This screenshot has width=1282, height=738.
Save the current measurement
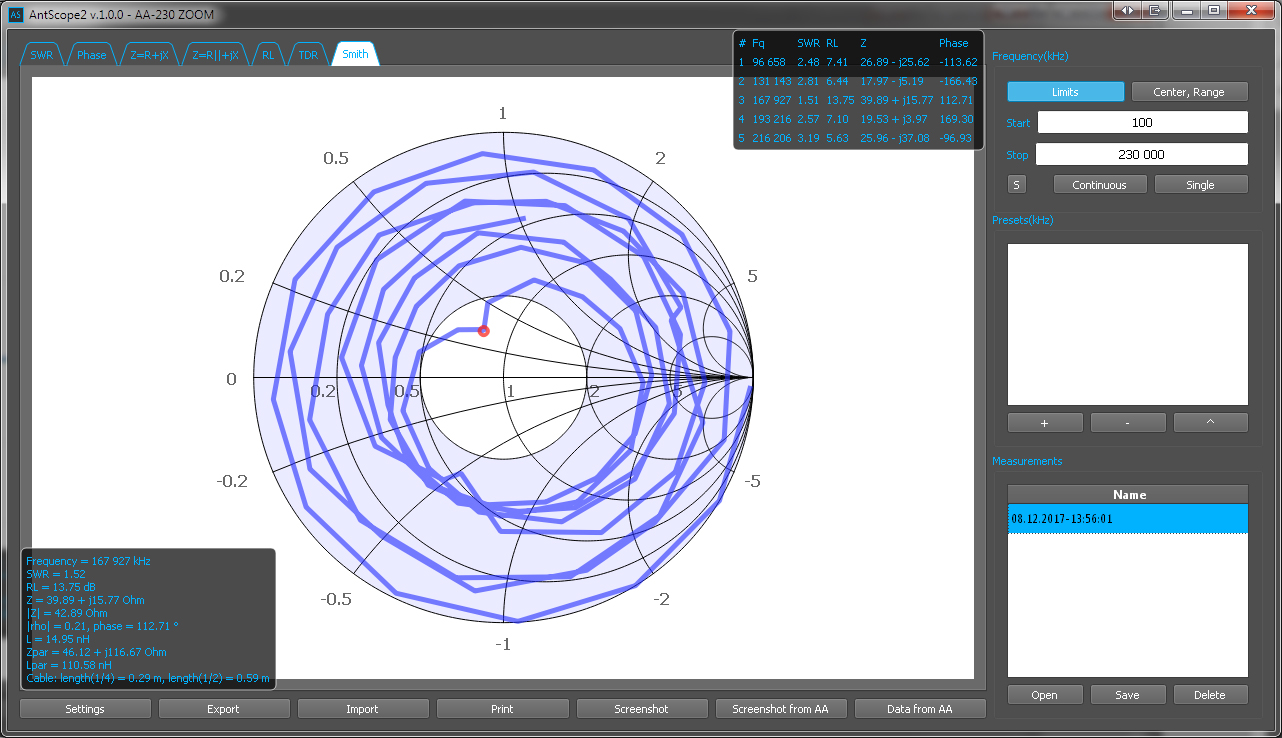click(1128, 695)
